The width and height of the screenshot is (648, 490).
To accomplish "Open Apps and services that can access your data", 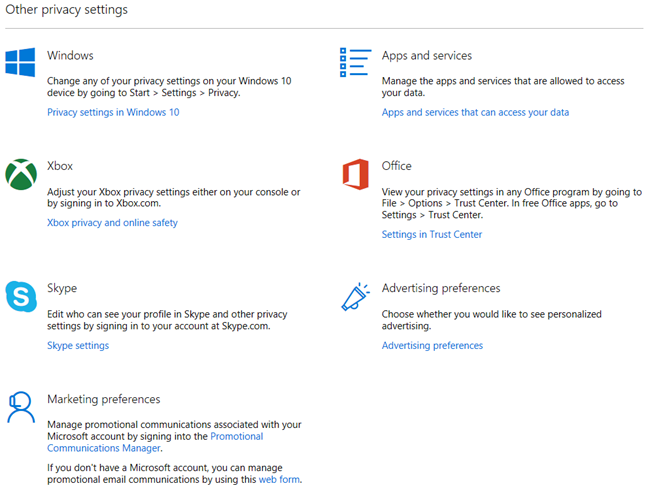I will pos(475,112).
